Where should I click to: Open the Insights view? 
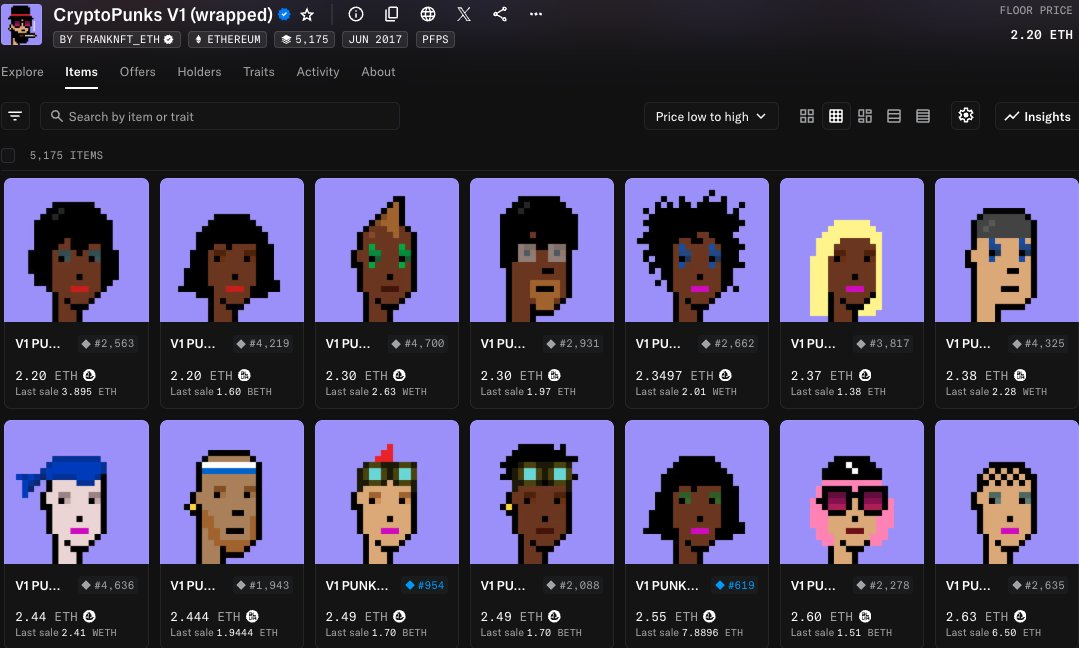[1035, 115]
